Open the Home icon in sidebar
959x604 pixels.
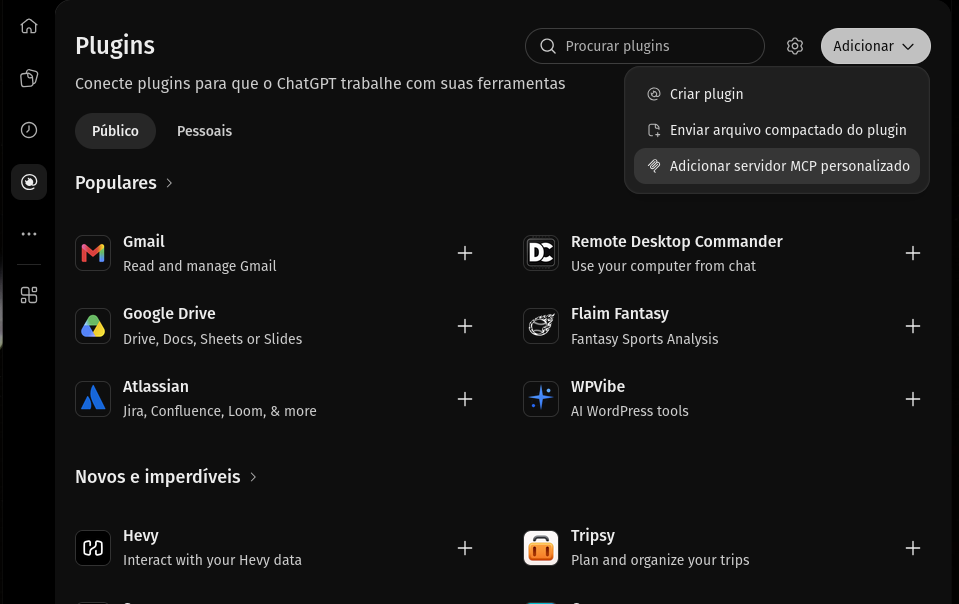pos(29,26)
